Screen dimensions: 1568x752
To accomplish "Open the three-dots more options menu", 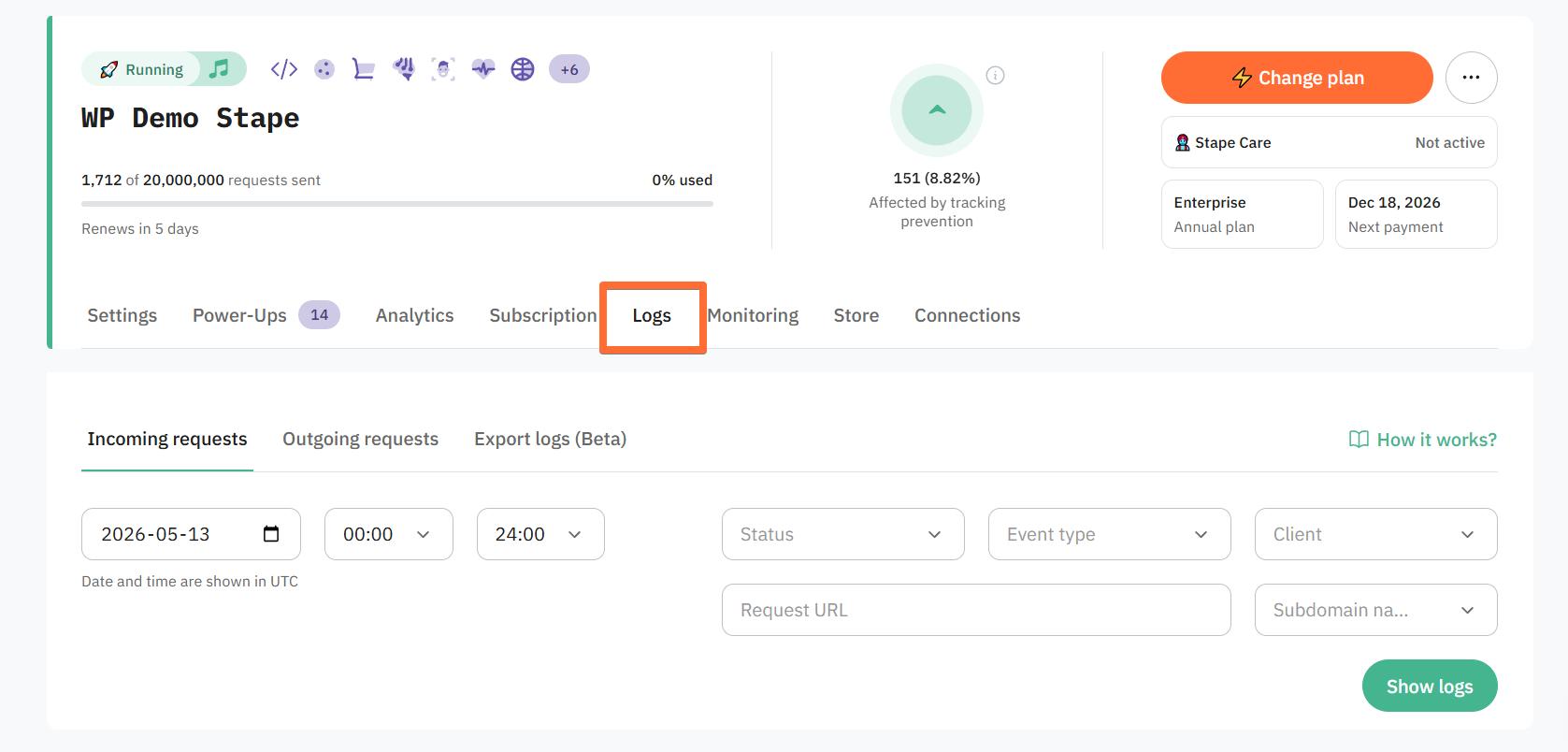I will pos(1472,78).
